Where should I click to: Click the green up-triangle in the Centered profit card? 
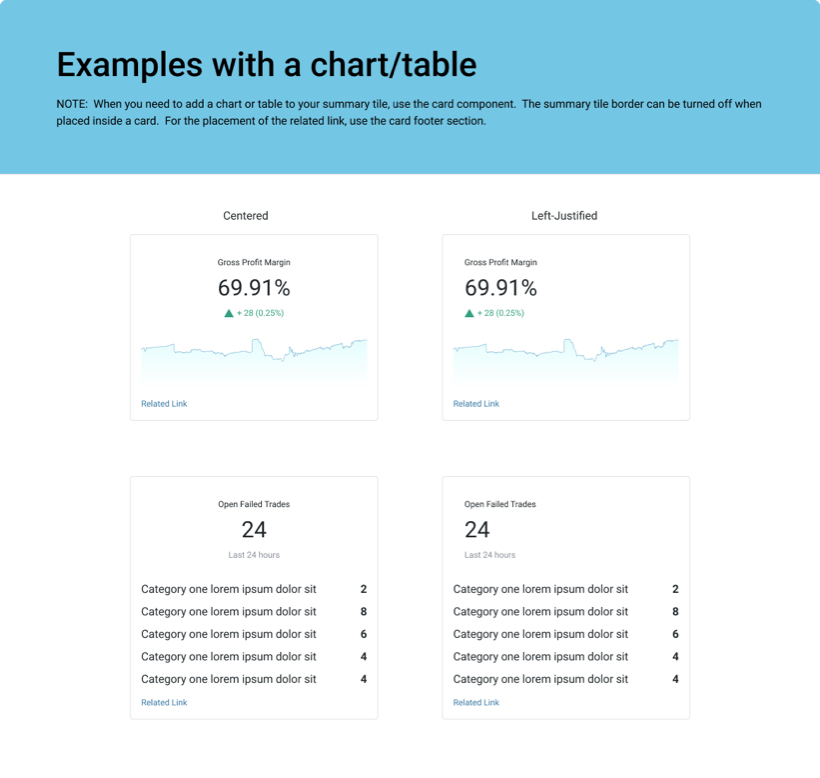[229, 313]
